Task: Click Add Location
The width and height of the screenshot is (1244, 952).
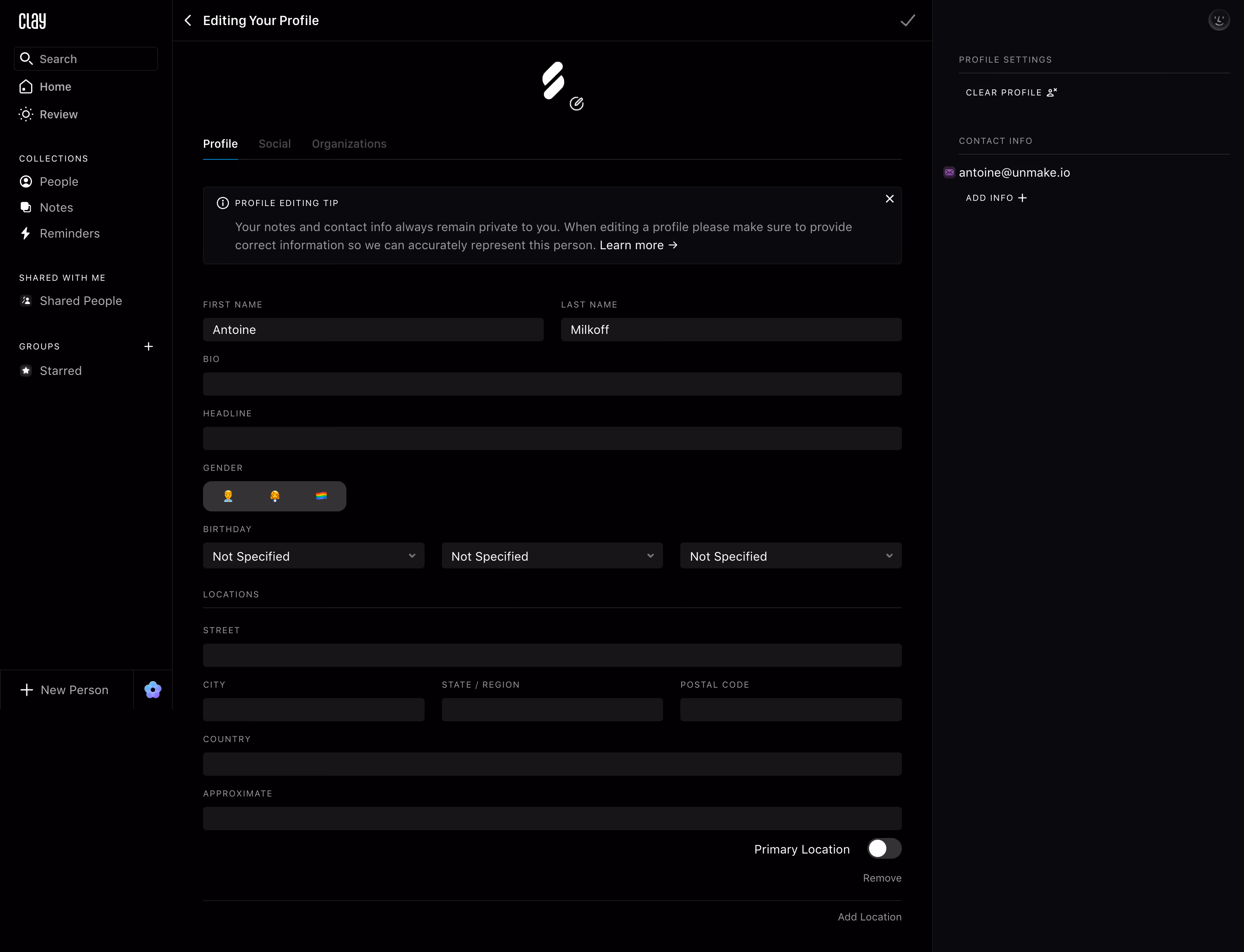Action: (x=870, y=916)
